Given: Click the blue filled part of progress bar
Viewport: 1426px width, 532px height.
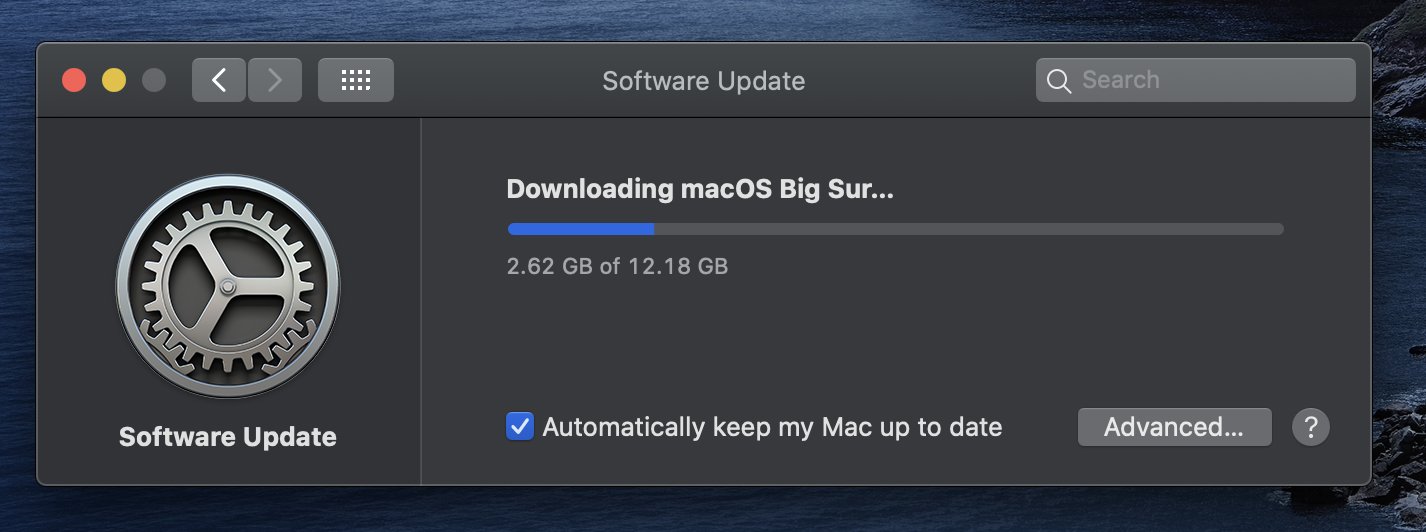Looking at the screenshot, I should click(580, 229).
